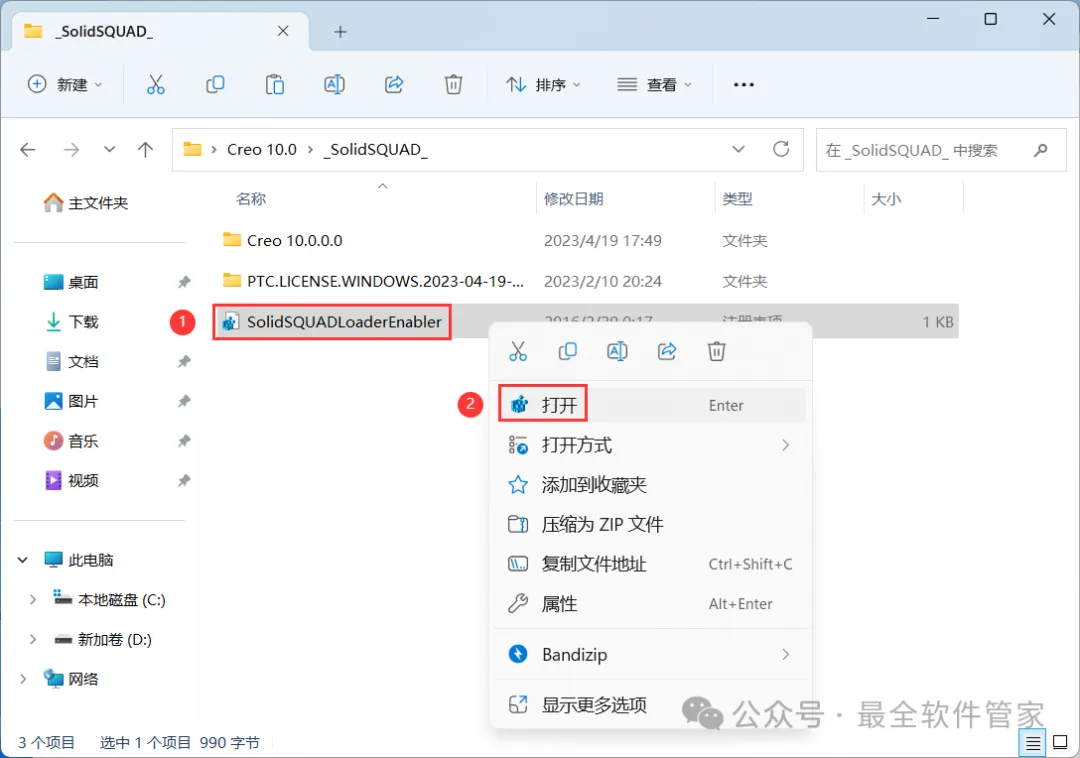Image resolution: width=1080 pixels, height=758 pixels.
Task: Click the Delete trash icon in the toolbar
Action: tap(453, 85)
